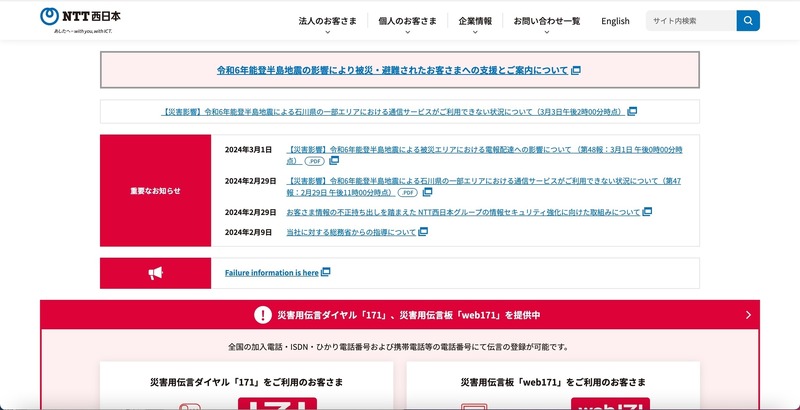Click PDF badge on the March 1 notice
The width and height of the screenshot is (800, 410).
314,161
